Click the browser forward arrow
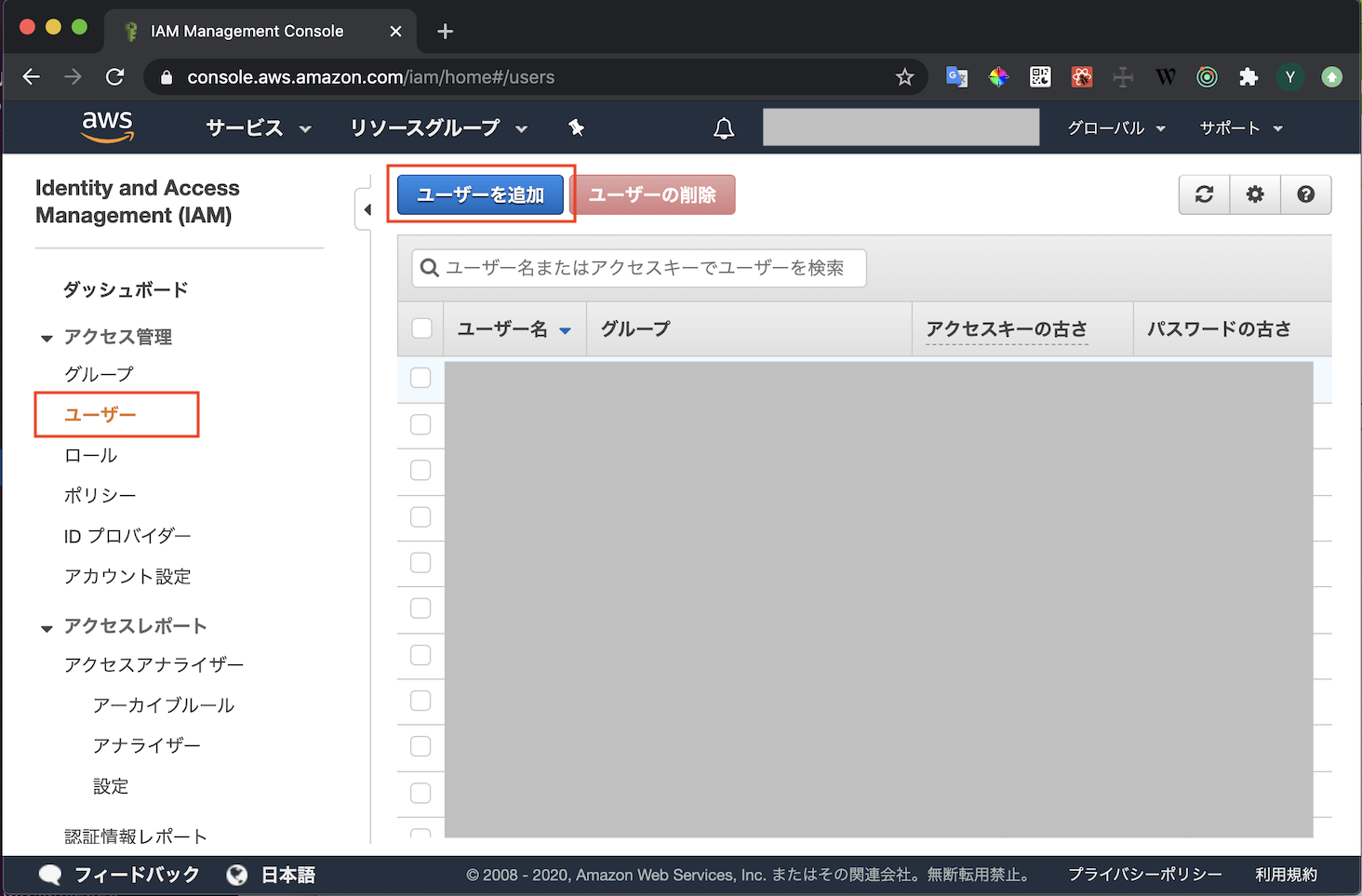The image size is (1362, 896). 73,77
